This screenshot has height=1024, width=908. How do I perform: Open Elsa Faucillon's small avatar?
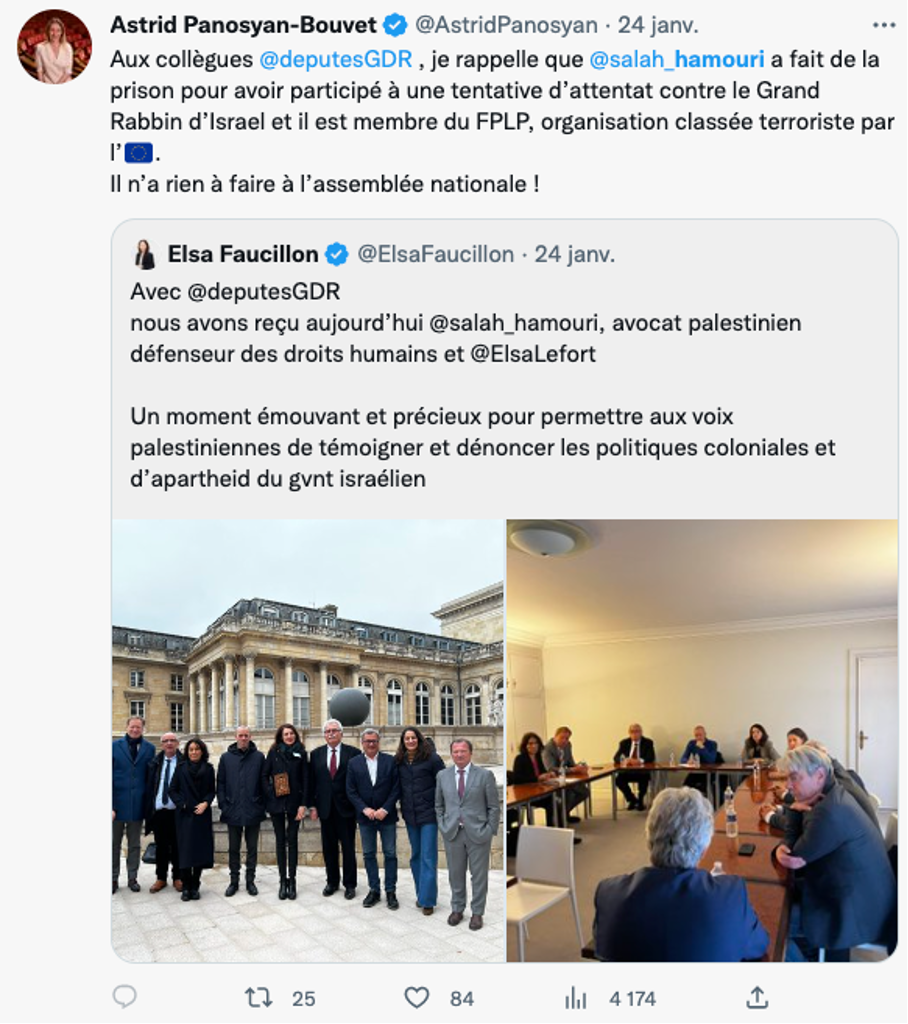[x=145, y=254]
